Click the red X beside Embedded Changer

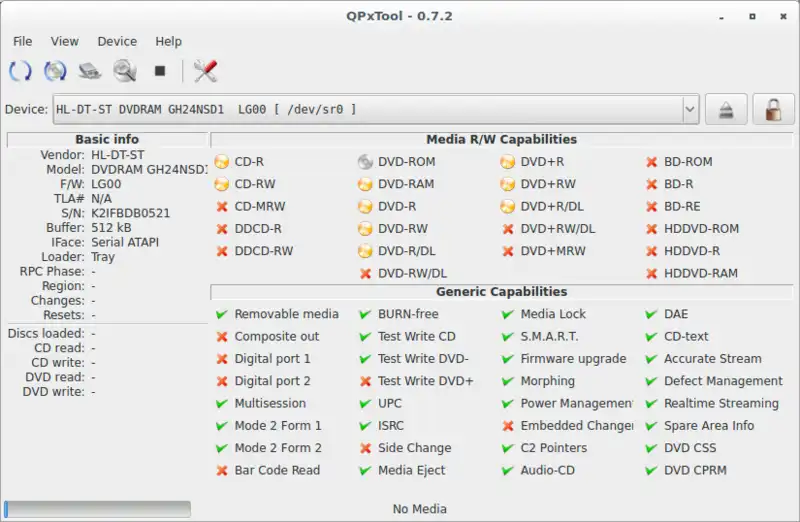pyautogui.click(x=507, y=426)
